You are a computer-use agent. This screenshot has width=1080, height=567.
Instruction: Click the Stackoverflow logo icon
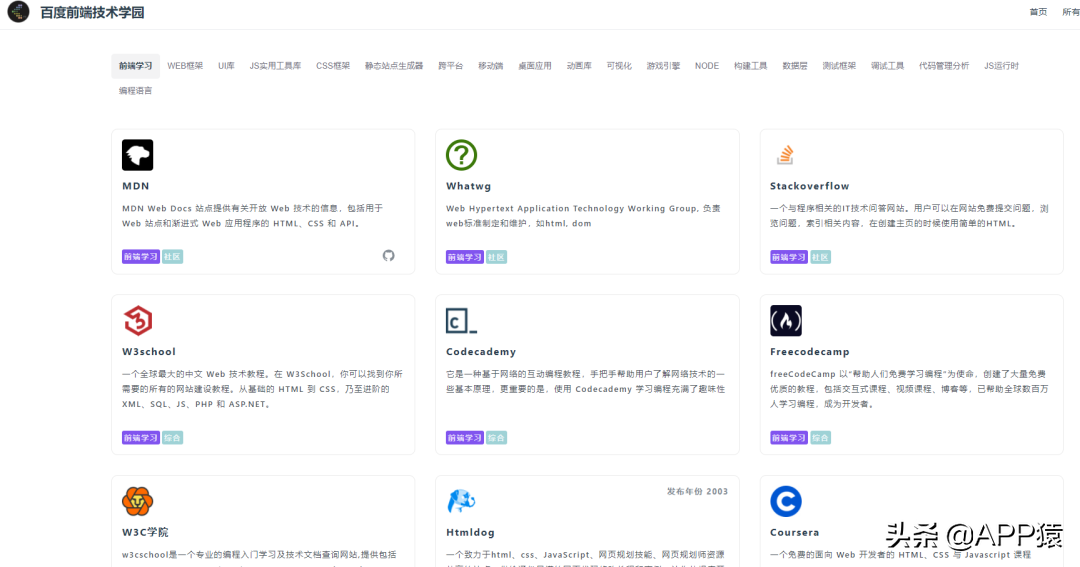pyautogui.click(x=785, y=155)
